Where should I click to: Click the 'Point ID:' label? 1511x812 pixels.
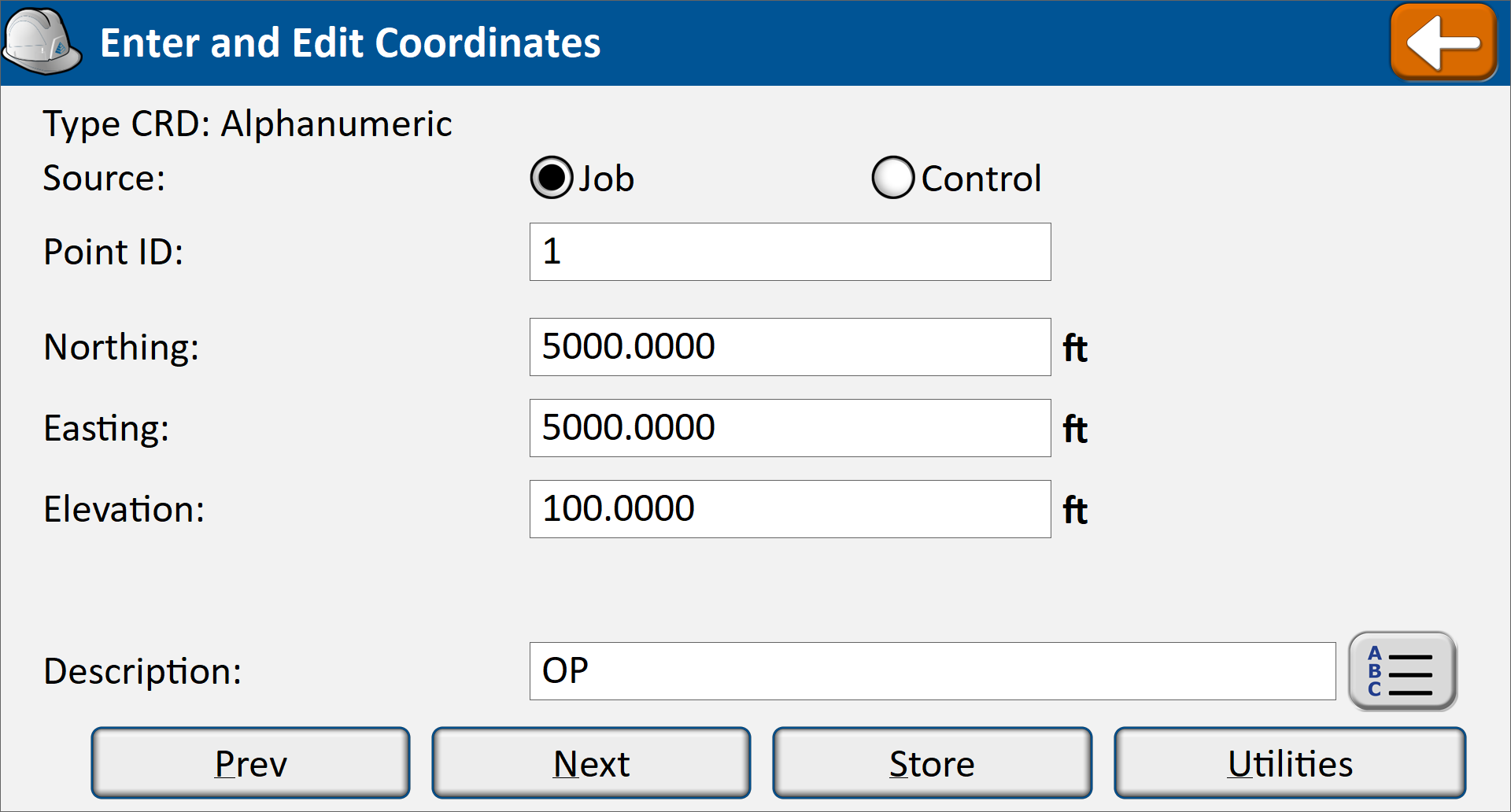113,252
